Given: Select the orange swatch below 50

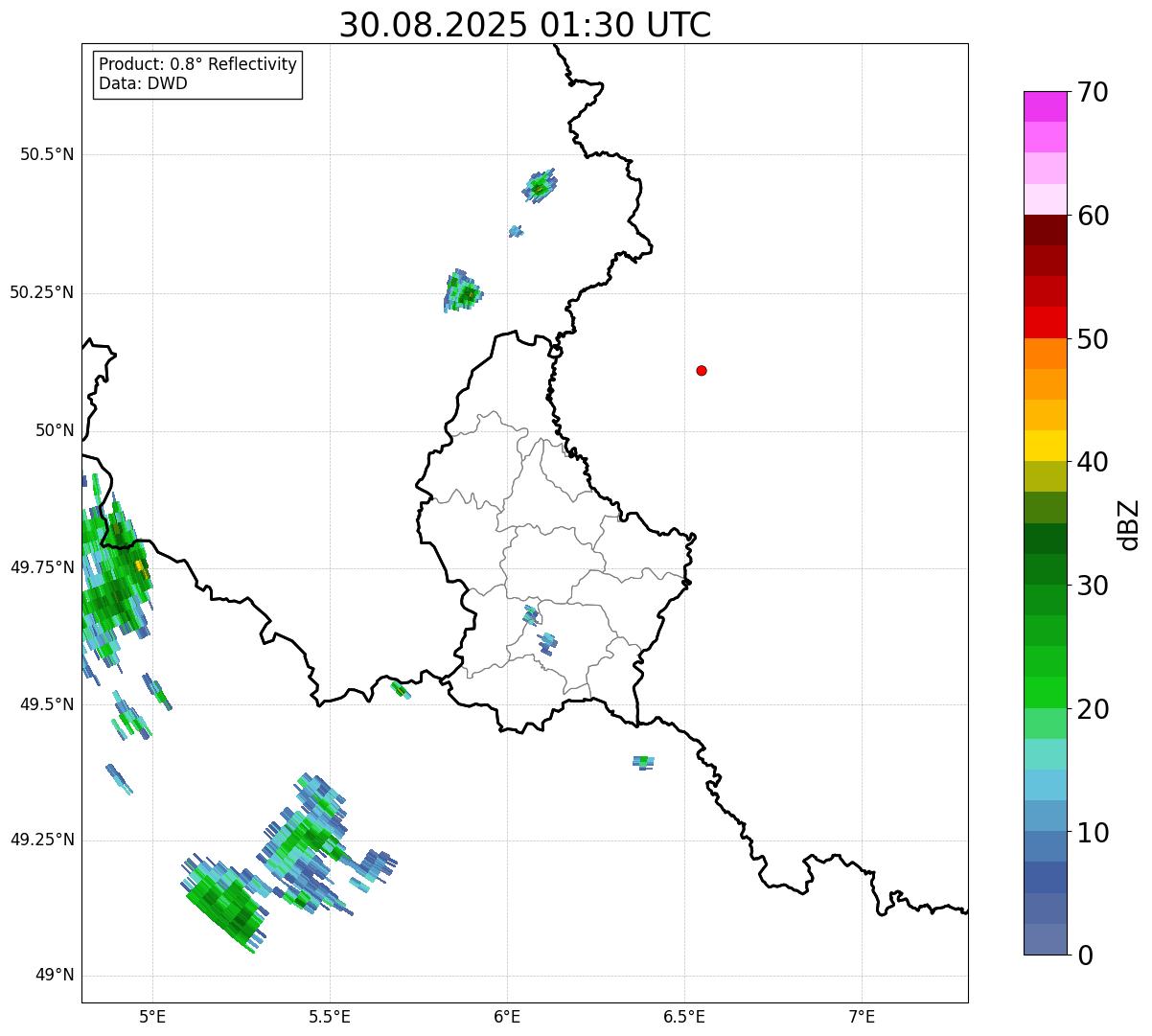Looking at the screenshot, I should [x=1045, y=354].
